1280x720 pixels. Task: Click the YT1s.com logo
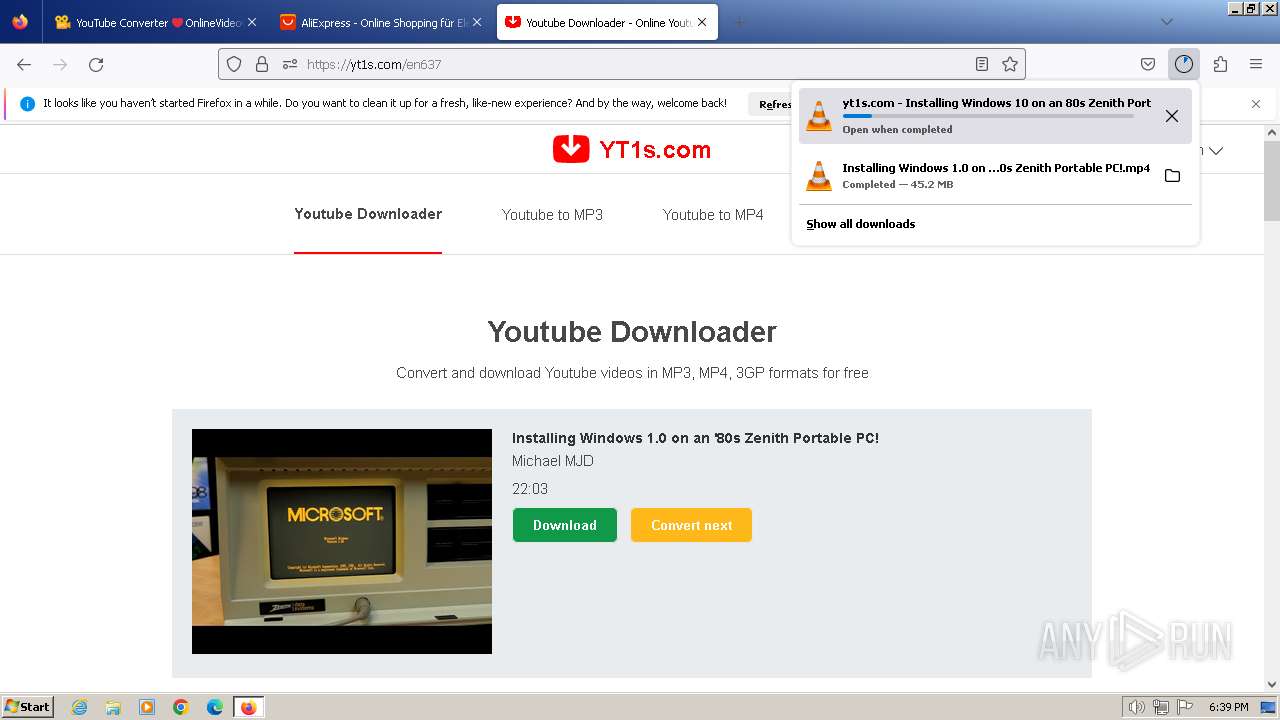(x=632, y=150)
